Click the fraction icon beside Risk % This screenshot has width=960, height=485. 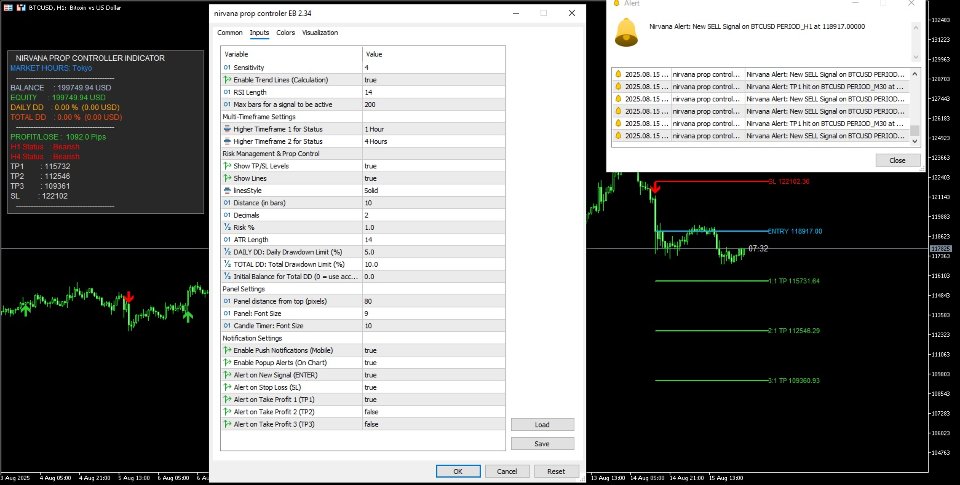[227, 227]
